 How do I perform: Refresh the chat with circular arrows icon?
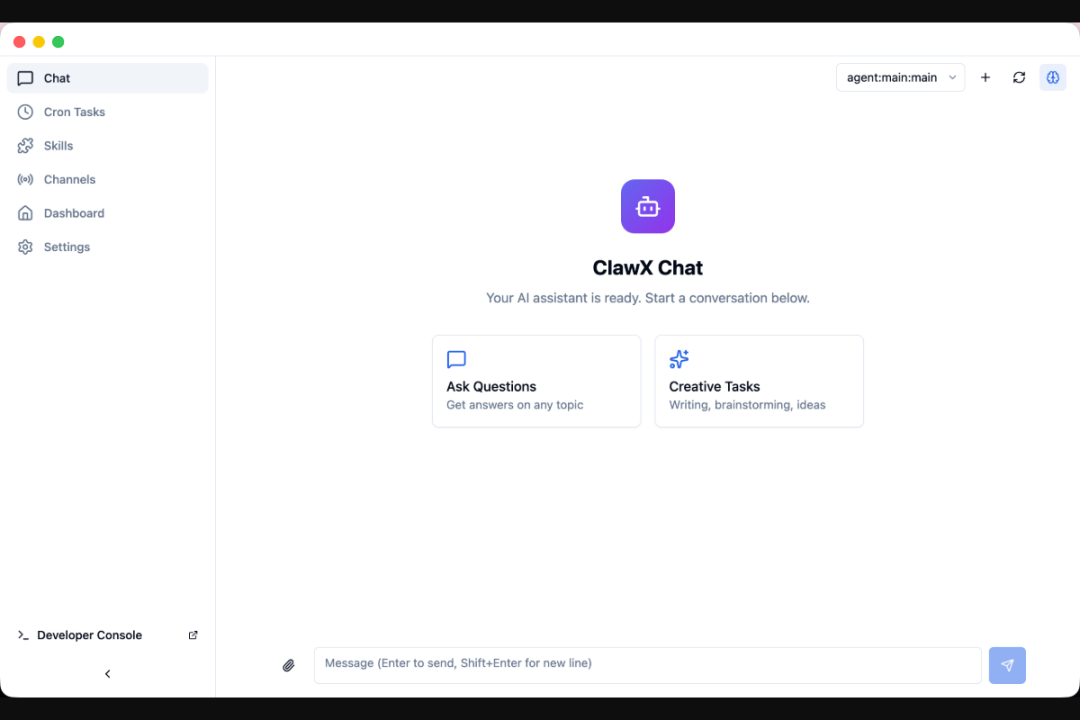tap(1019, 78)
